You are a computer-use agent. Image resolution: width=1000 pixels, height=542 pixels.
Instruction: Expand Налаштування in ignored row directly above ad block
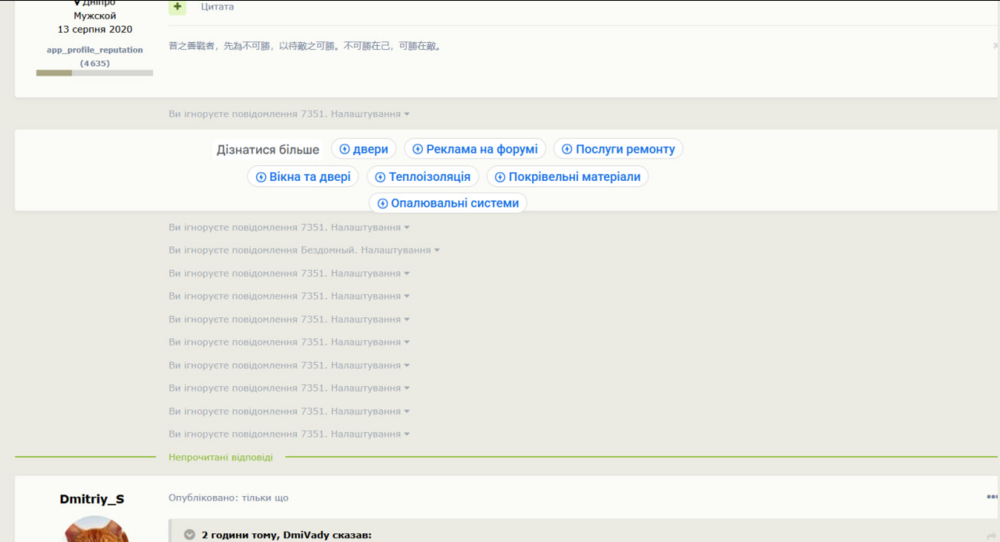[x=370, y=114]
